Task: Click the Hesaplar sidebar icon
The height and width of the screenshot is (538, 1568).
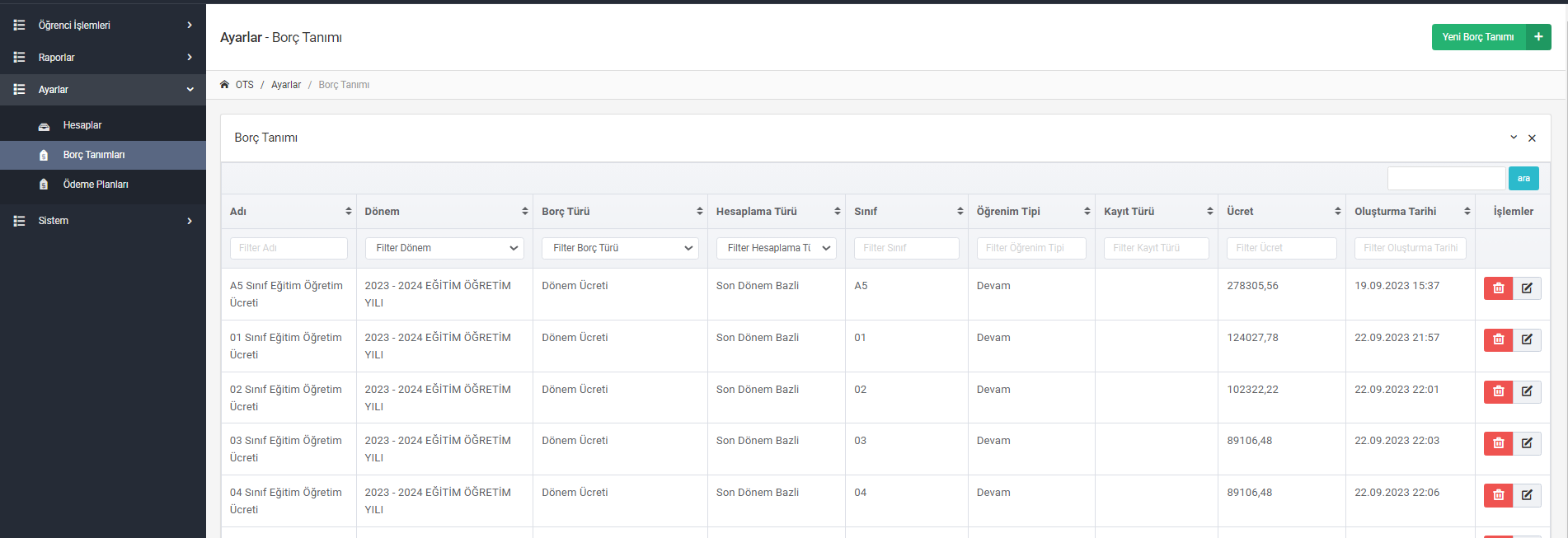Action: pyautogui.click(x=45, y=126)
